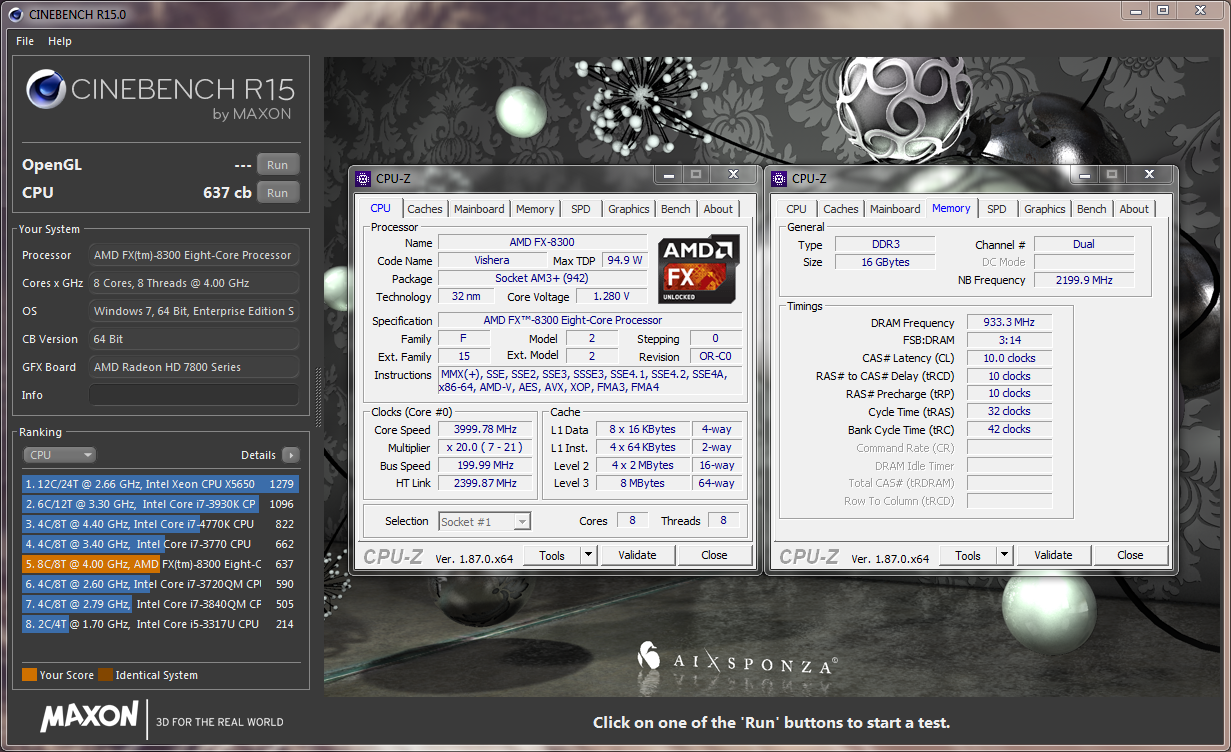Image resolution: width=1231 pixels, height=752 pixels.
Task: Switch to CPU tab in right CPU-Z
Action: coord(797,209)
